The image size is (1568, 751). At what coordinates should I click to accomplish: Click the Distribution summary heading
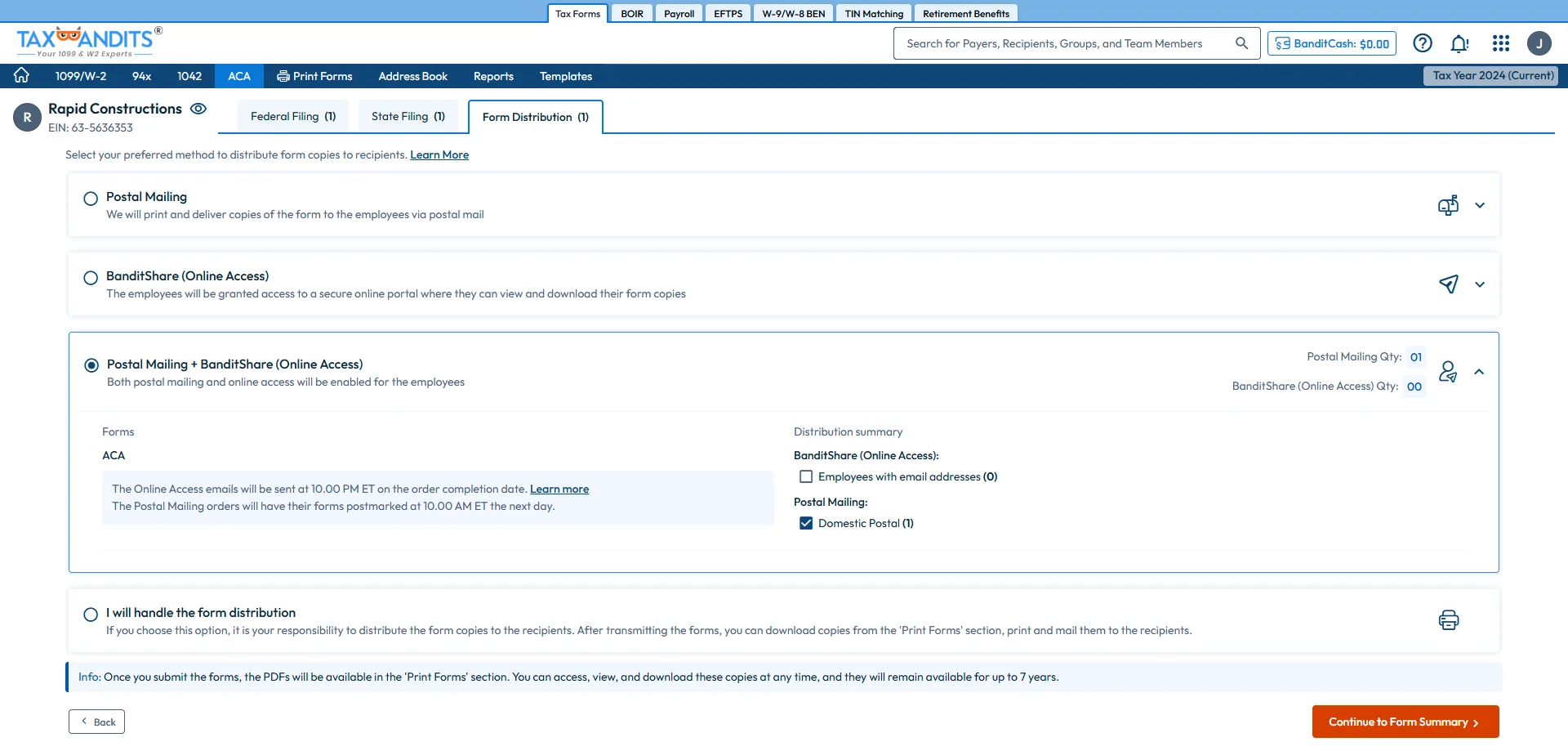848,431
